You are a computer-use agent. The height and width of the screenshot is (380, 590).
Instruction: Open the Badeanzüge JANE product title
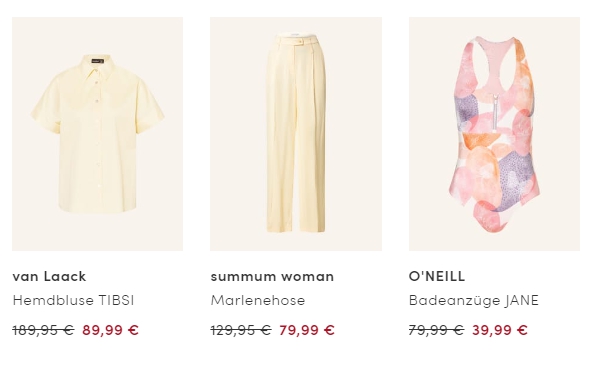tap(474, 300)
